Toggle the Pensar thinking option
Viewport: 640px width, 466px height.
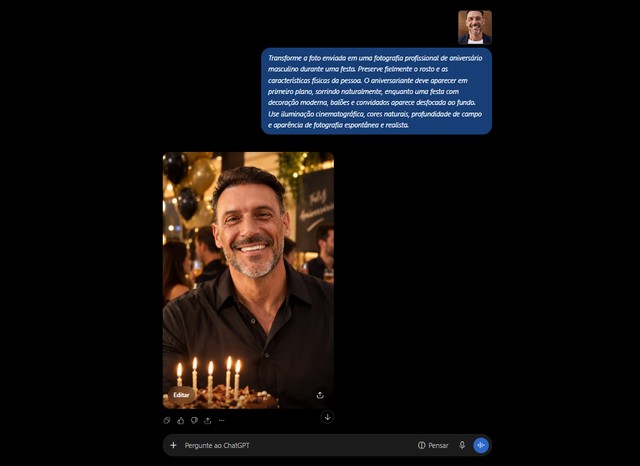pos(433,445)
